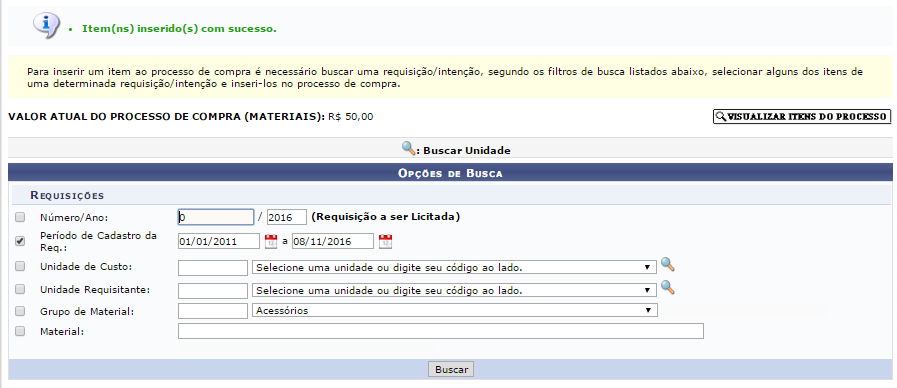897x388 pixels.
Task: Click the Buscar button
Action: click(451, 369)
